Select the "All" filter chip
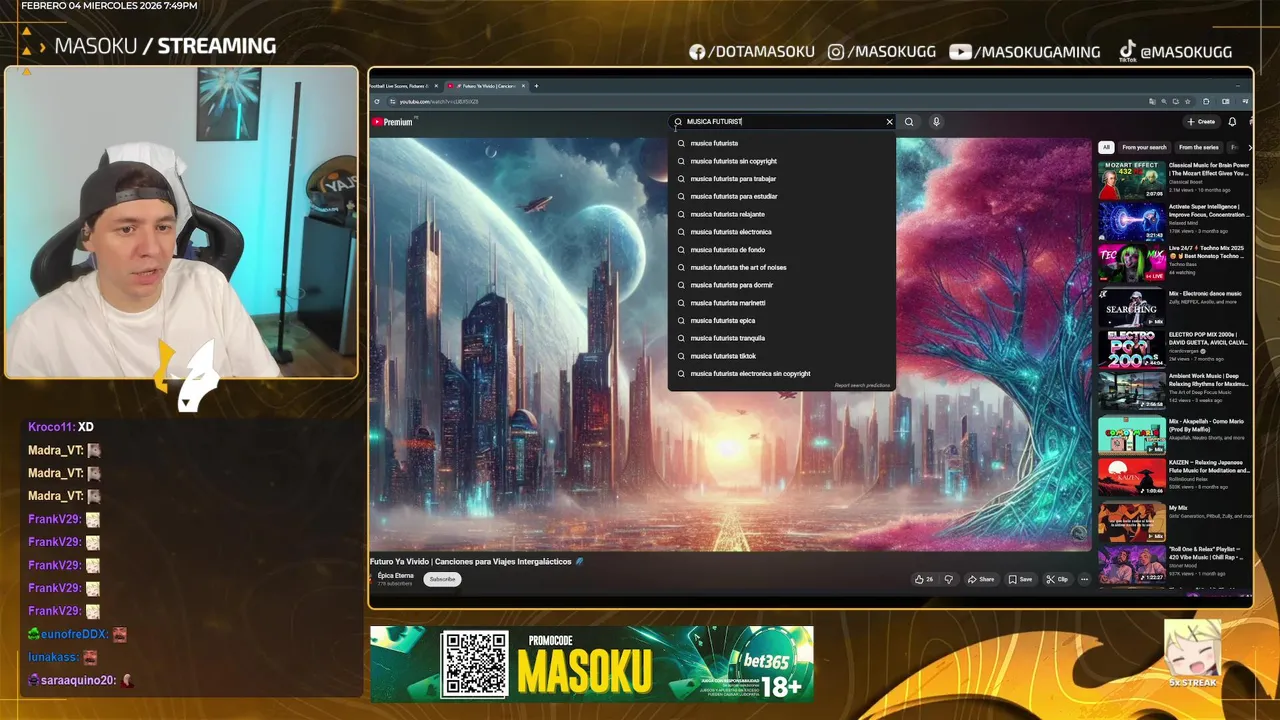The height and width of the screenshot is (720, 1280). 1106,147
